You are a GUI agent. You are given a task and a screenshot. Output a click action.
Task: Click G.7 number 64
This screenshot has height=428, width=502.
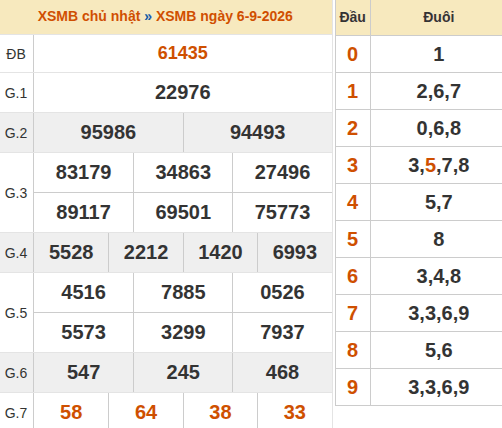tap(146, 412)
